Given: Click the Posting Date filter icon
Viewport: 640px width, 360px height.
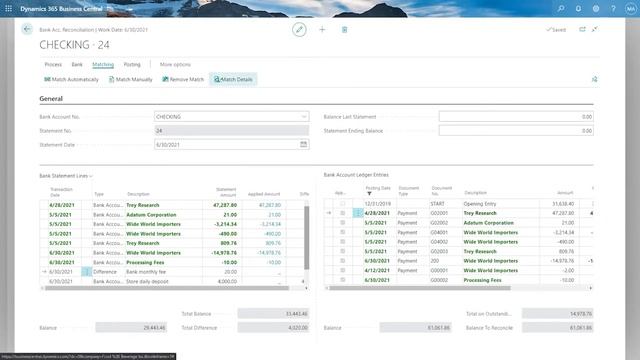Looking at the screenshot, I should coord(369,193).
